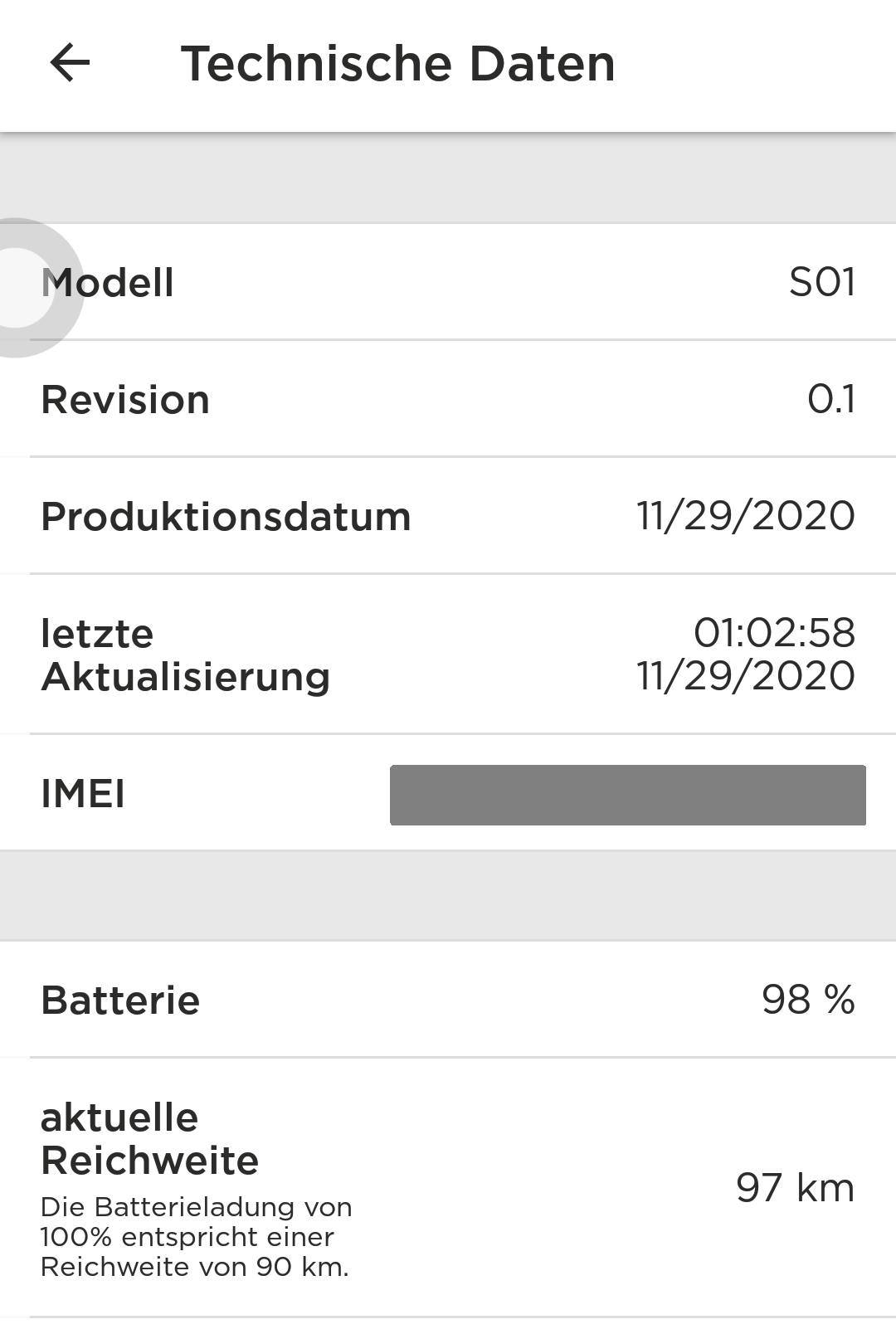Click the Produktionsdatum date value
Screen dimensions: 896x1334
click(745, 516)
